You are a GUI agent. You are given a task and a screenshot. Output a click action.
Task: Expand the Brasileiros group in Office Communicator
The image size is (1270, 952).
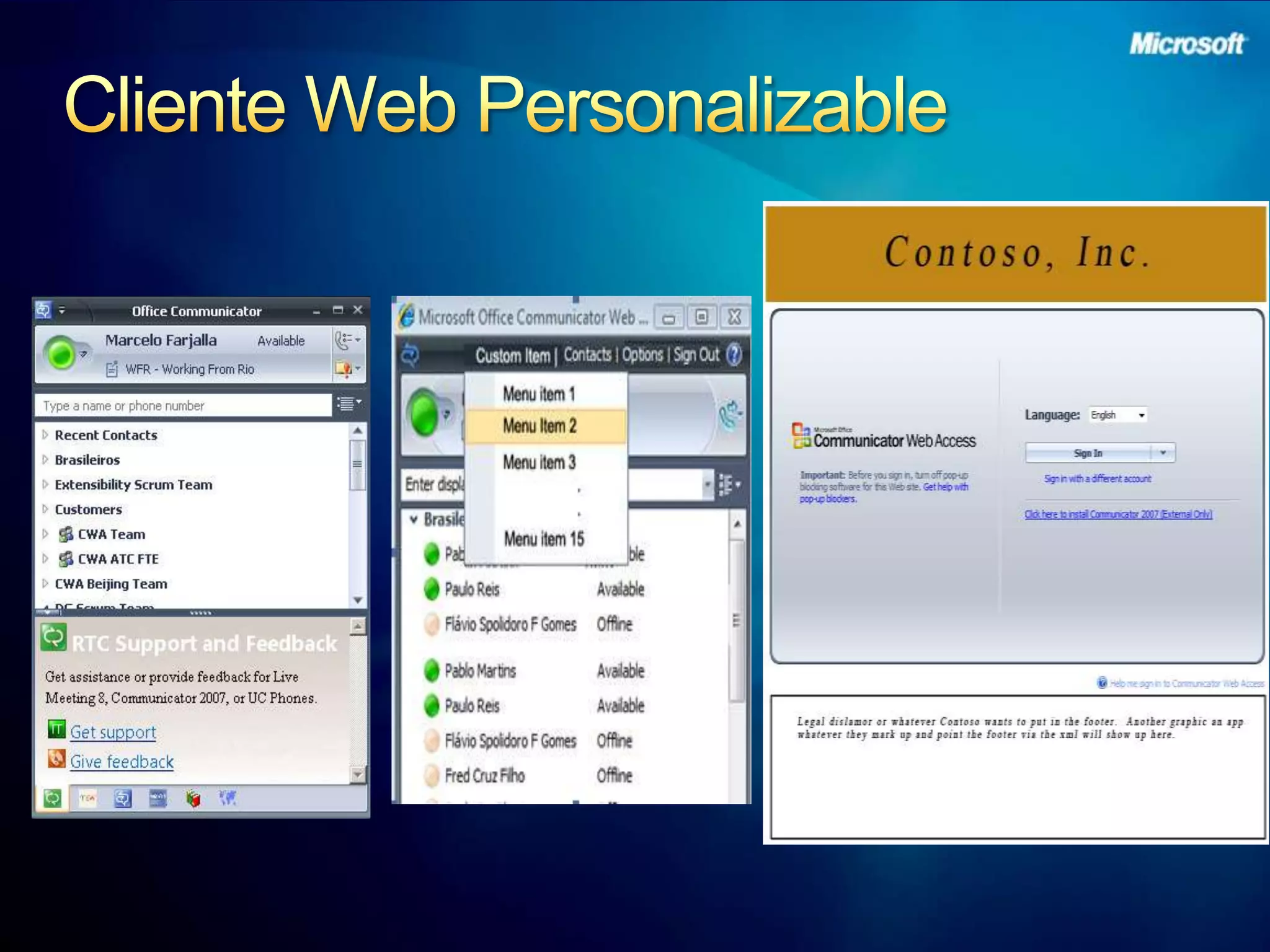[x=45, y=460]
